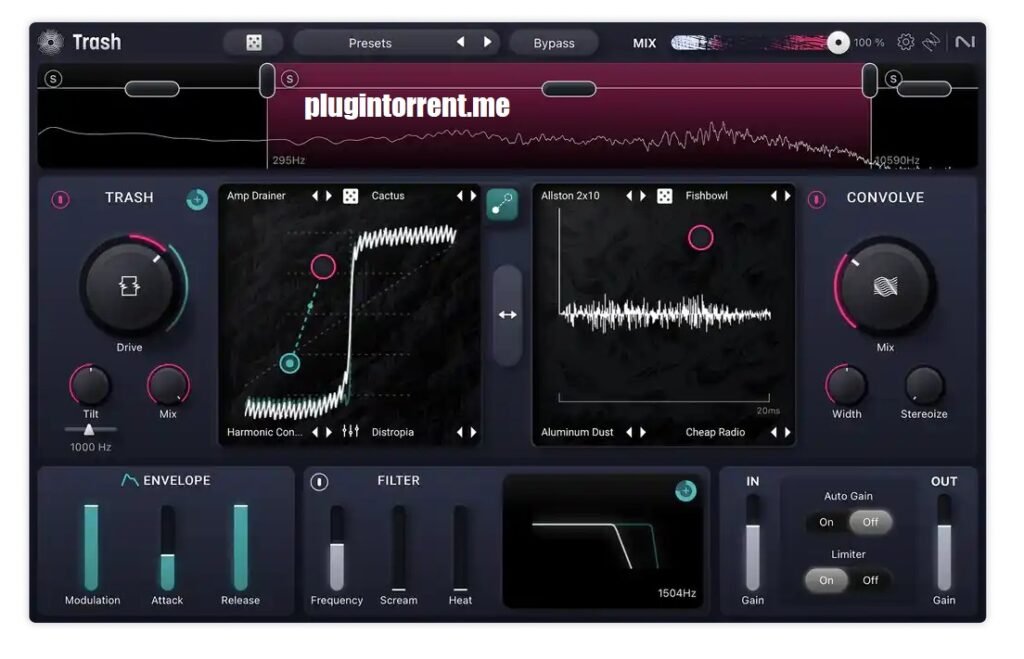Click the IN Gain slider
Viewport: 1024px width, 659px height.
752,542
